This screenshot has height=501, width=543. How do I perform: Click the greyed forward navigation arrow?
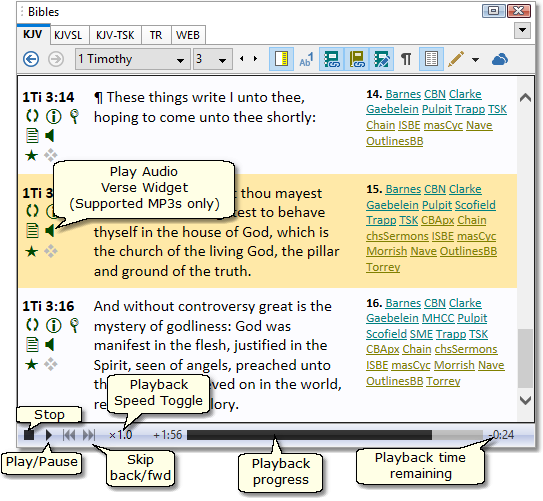pos(56,59)
